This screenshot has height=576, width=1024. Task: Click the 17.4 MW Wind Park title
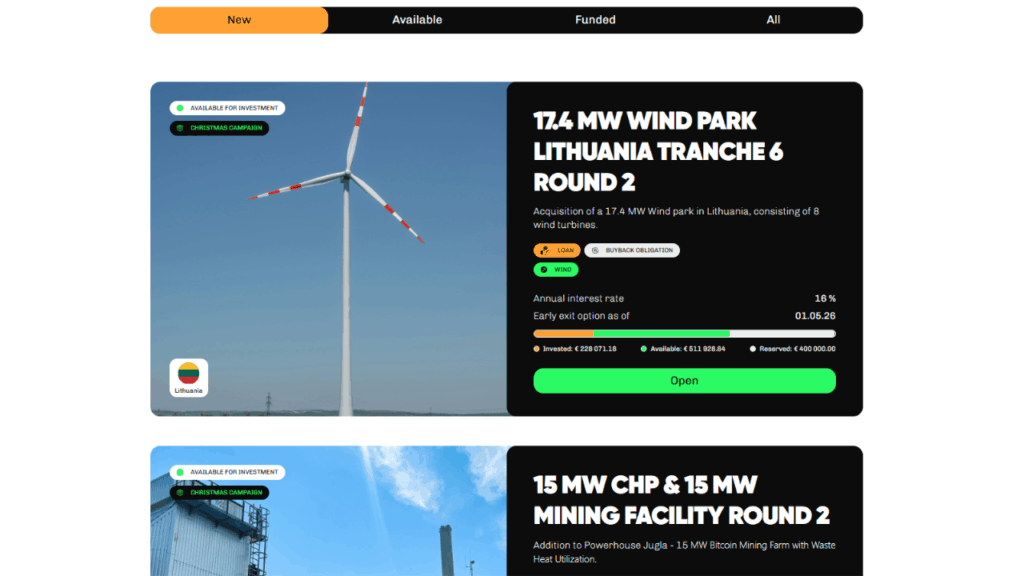pos(658,151)
